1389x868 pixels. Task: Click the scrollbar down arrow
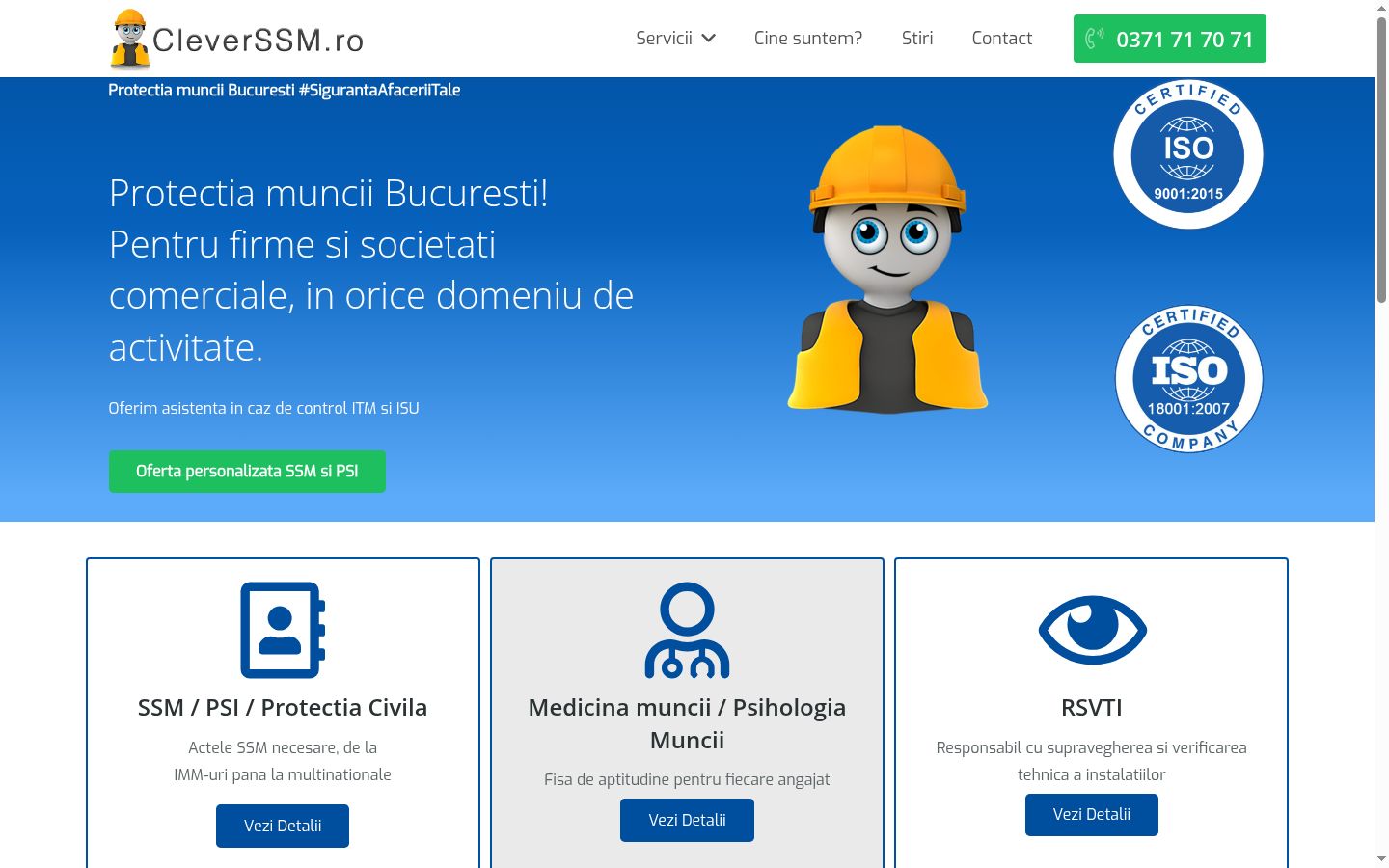1381,858
